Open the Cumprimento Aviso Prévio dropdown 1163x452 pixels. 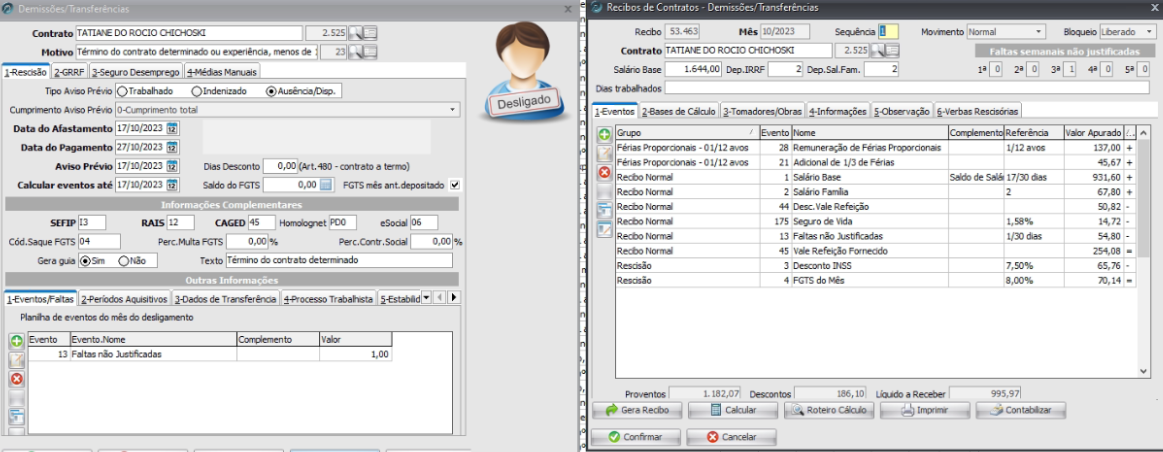pyautogui.click(x=453, y=110)
